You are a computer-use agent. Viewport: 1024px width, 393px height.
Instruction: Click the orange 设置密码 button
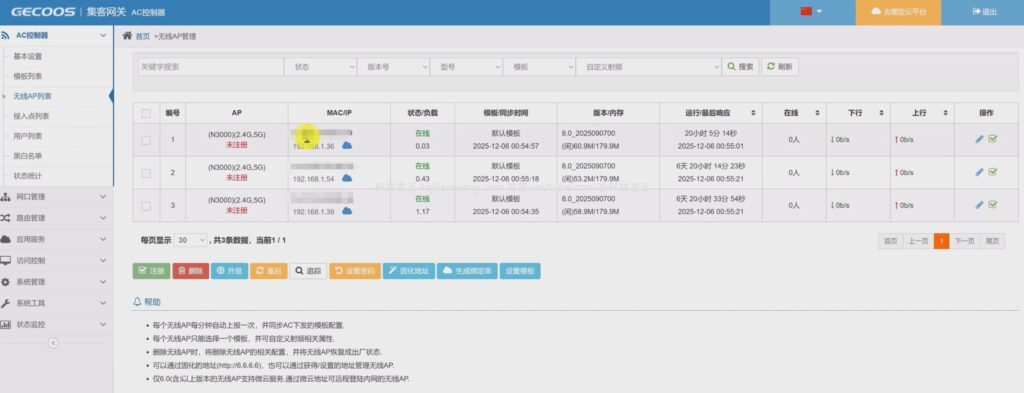355,271
